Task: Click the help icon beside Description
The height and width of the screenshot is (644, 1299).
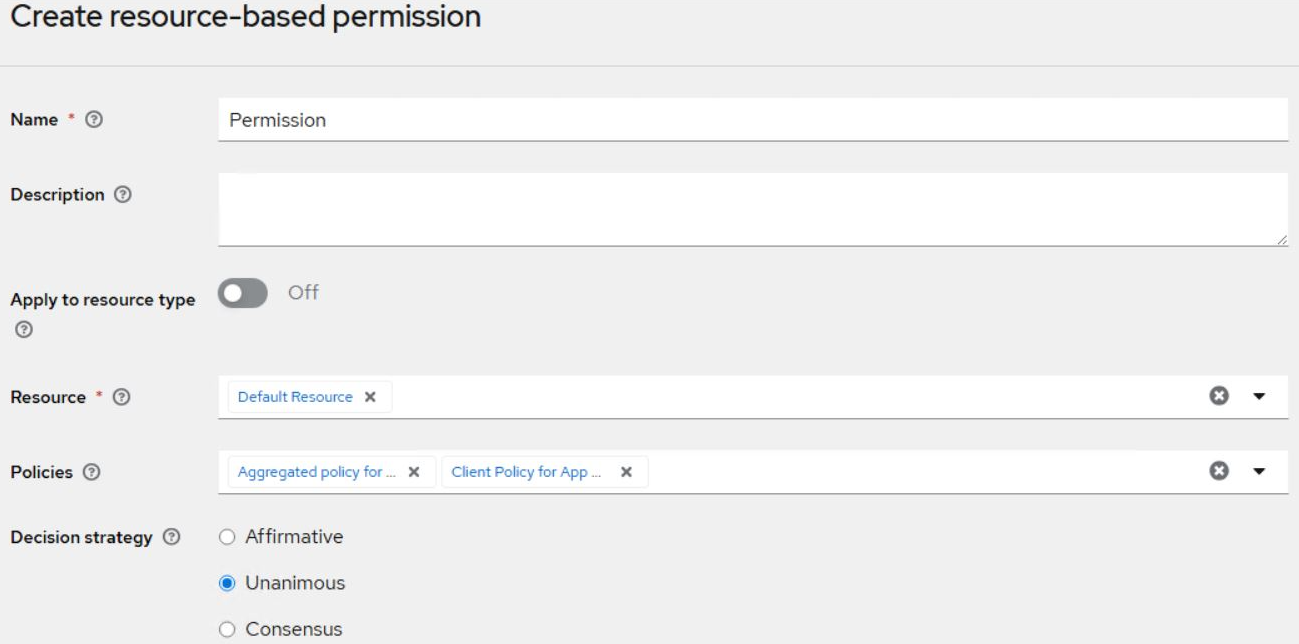Action: click(123, 195)
